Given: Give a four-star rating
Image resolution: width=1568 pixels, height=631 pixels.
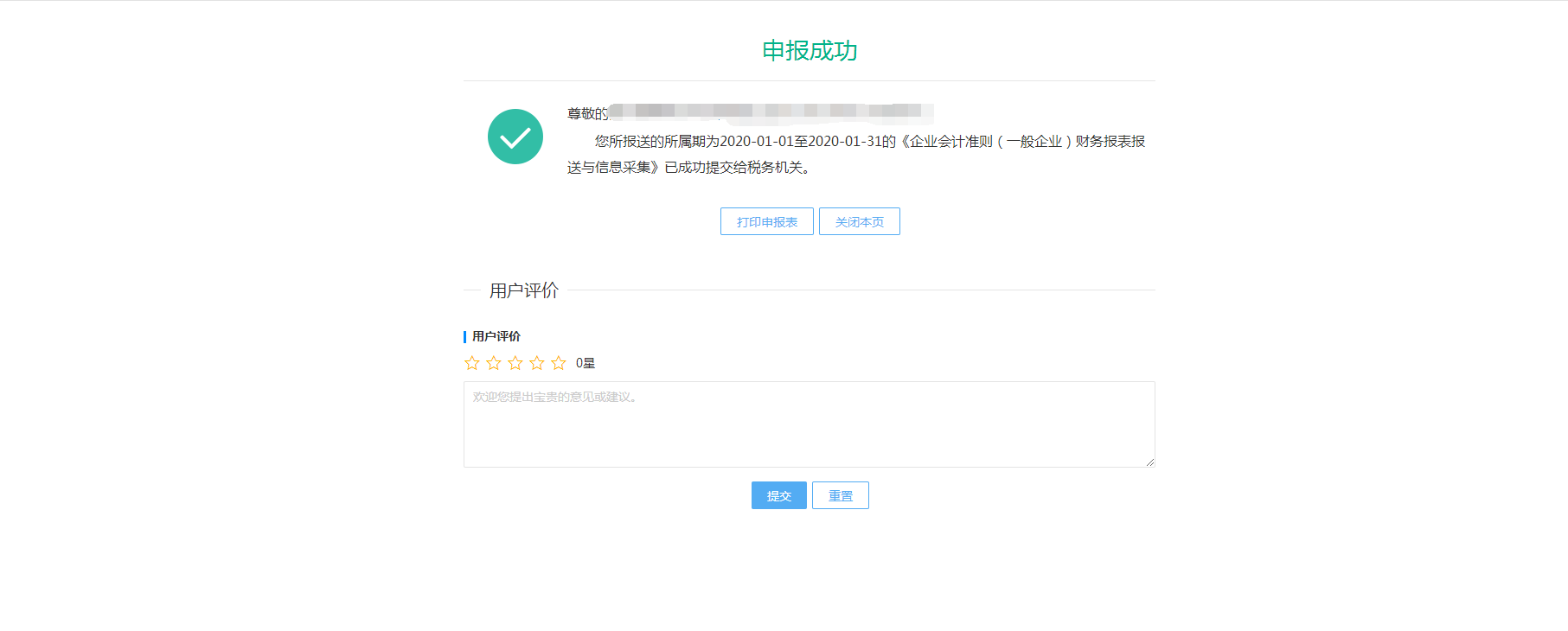Looking at the screenshot, I should [537, 363].
